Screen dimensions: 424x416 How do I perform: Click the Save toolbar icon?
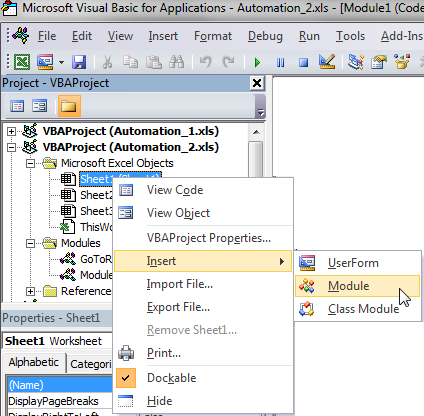[79, 62]
